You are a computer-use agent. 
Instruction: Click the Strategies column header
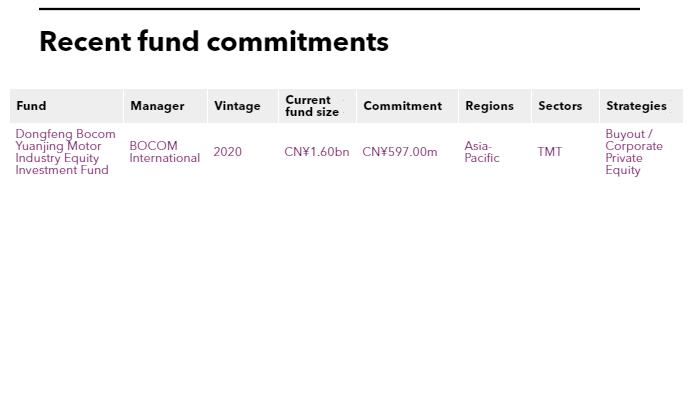pos(636,106)
